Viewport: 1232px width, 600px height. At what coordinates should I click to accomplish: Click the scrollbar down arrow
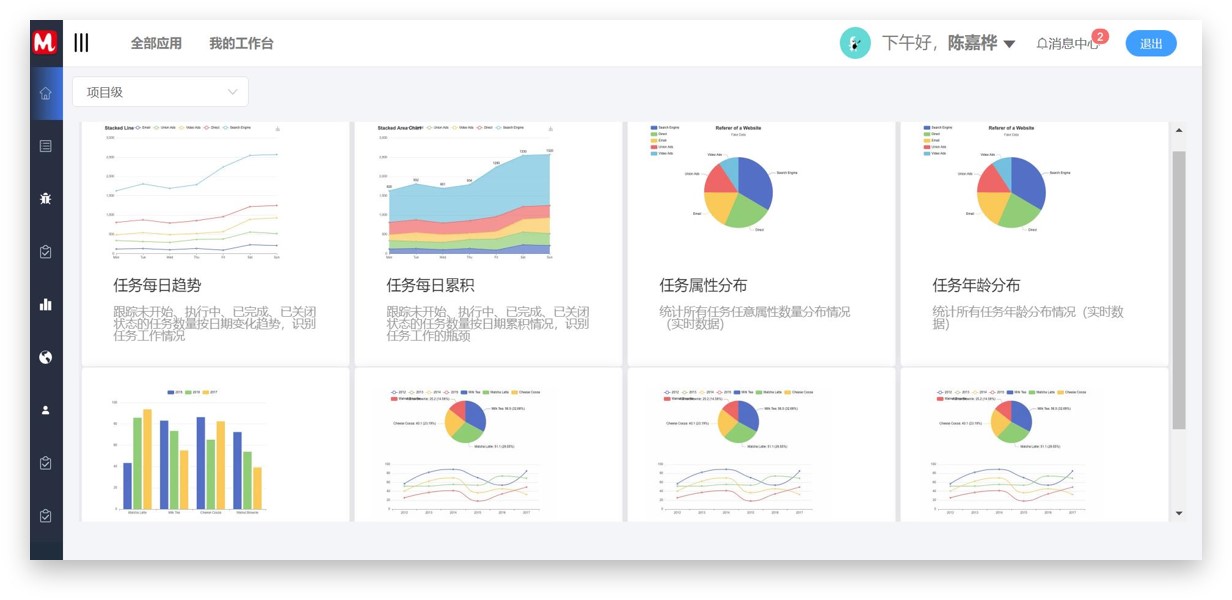(x=1178, y=513)
